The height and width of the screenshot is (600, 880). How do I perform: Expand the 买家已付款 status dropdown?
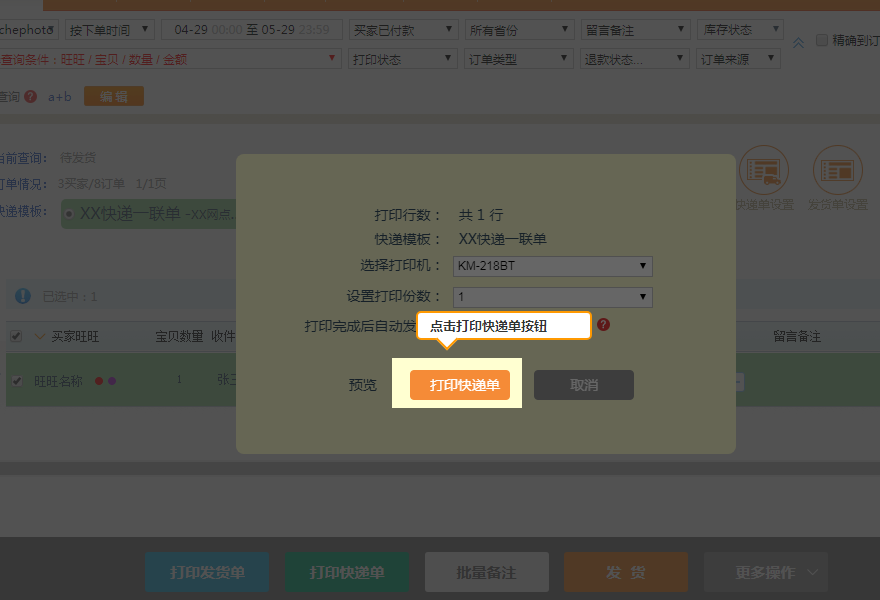[x=403, y=31]
